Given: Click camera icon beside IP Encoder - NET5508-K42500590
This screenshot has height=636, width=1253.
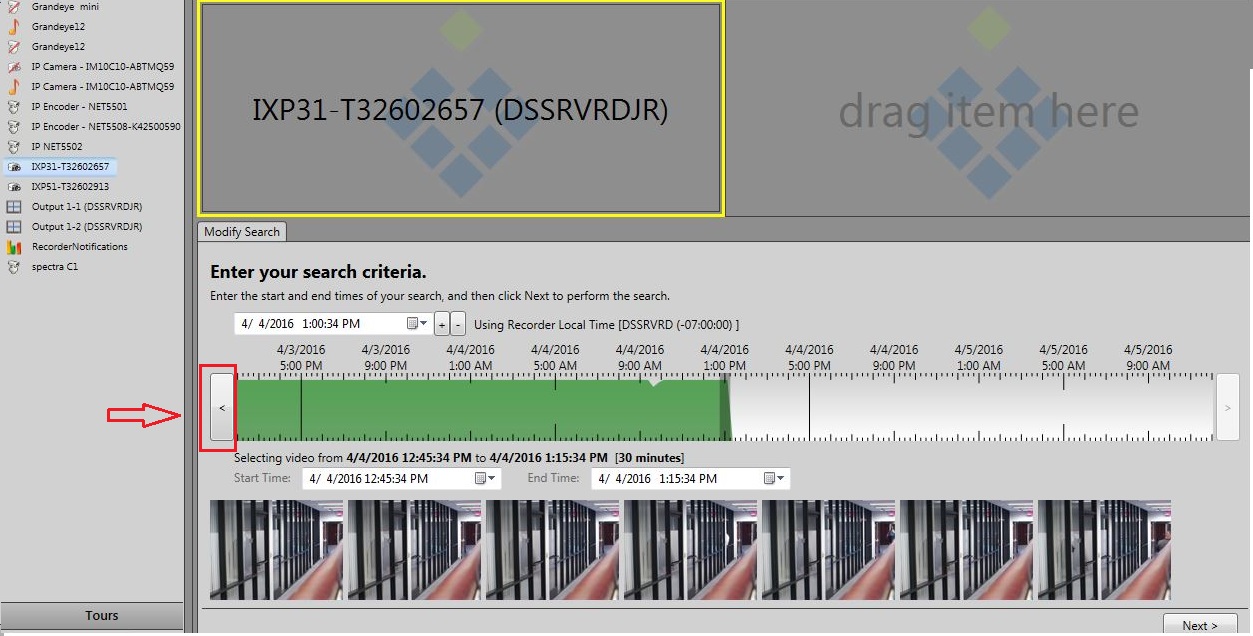Looking at the screenshot, I should click(x=14, y=127).
